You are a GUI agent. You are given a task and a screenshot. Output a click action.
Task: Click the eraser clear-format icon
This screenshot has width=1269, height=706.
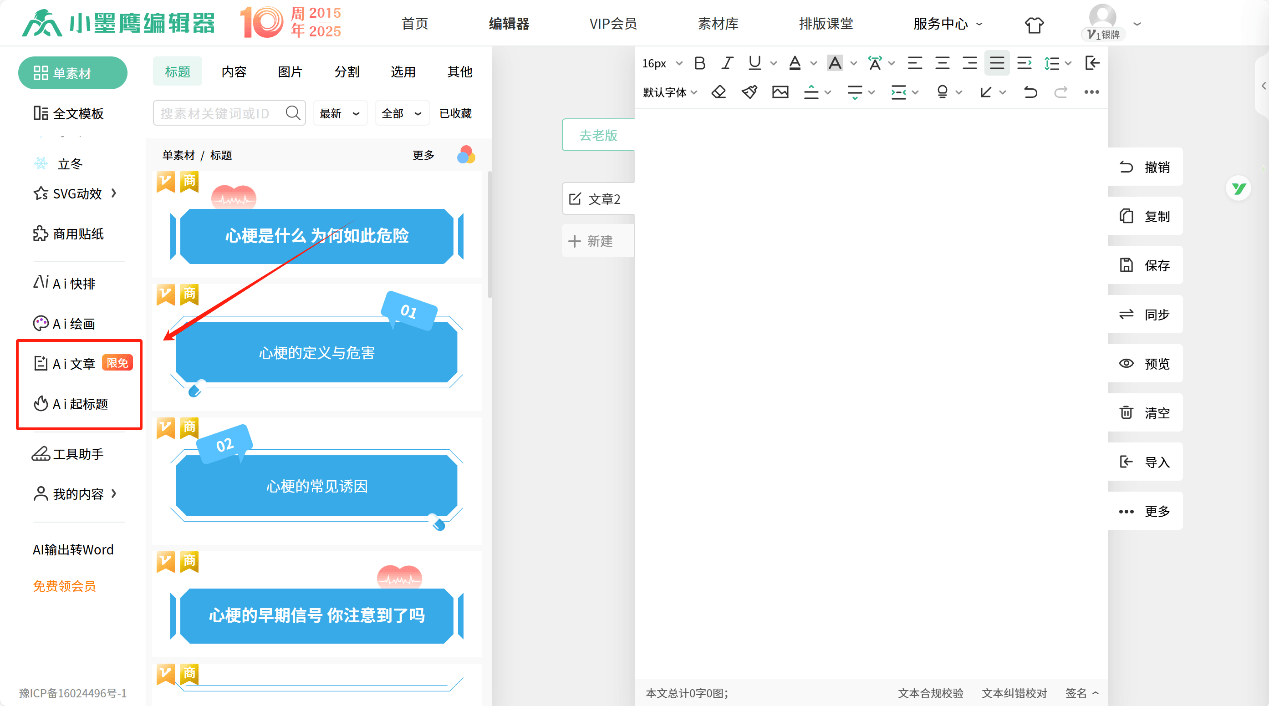[718, 92]
